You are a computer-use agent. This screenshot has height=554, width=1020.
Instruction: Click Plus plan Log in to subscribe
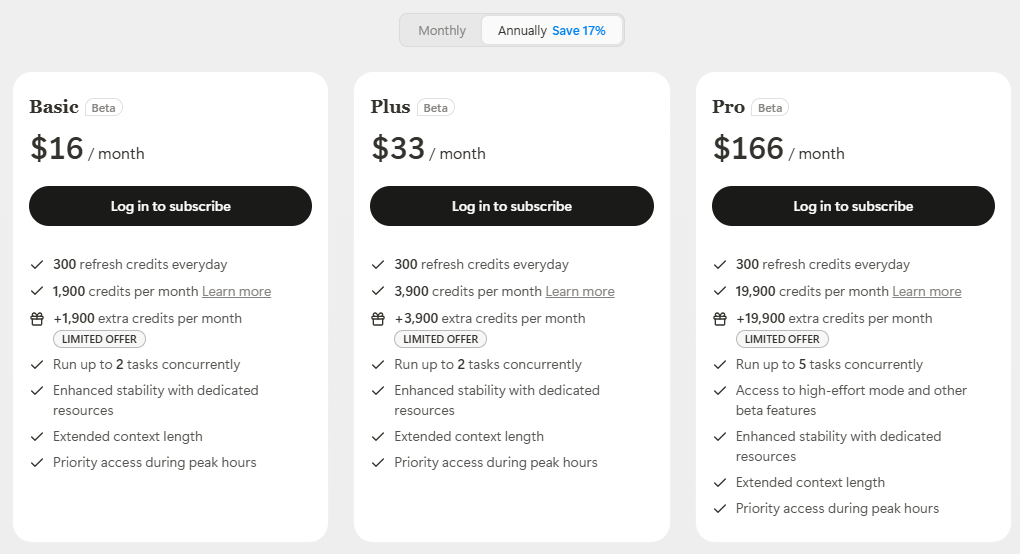click(512, 206)
